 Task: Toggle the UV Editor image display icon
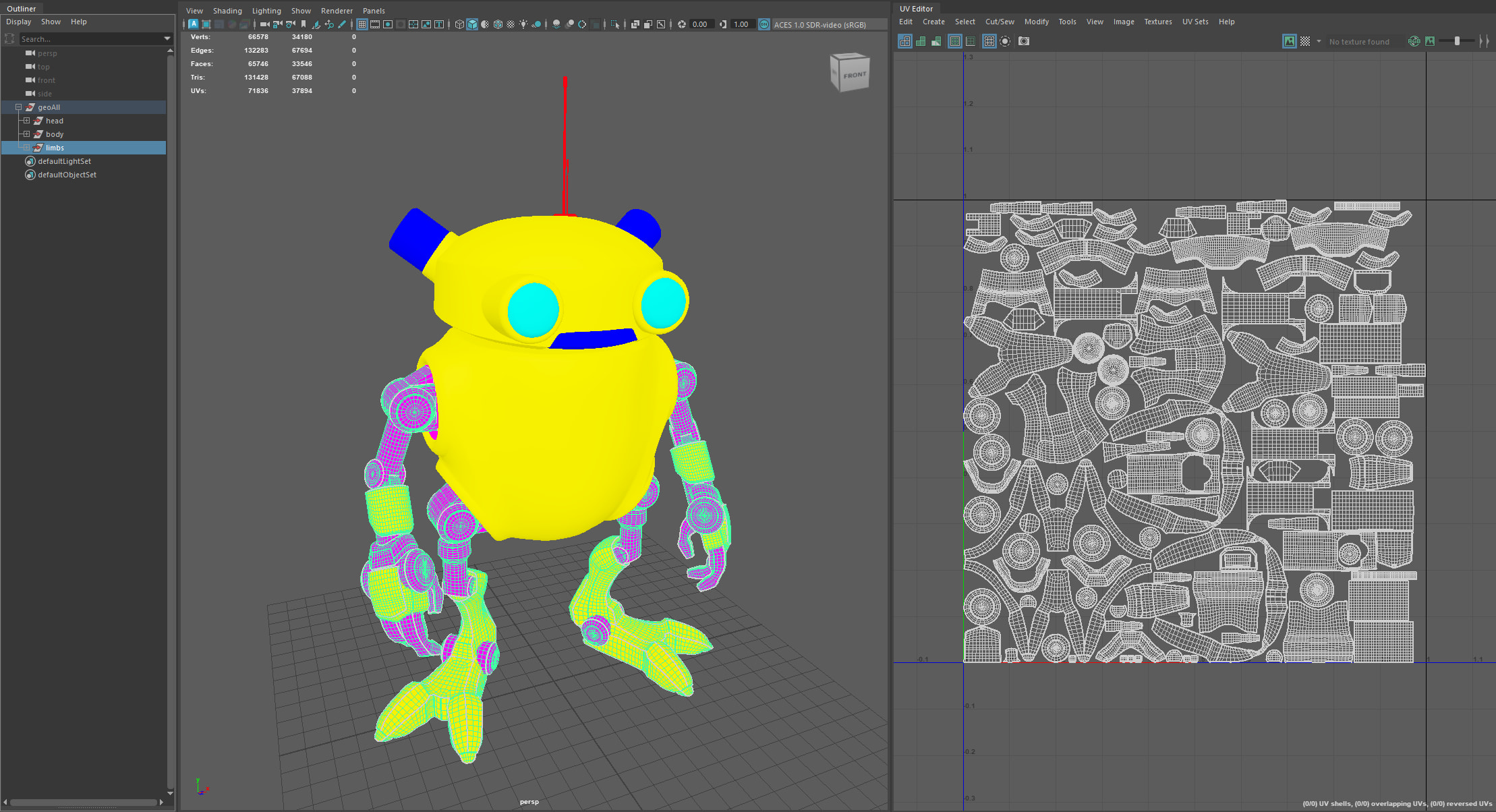point(1289,41)
